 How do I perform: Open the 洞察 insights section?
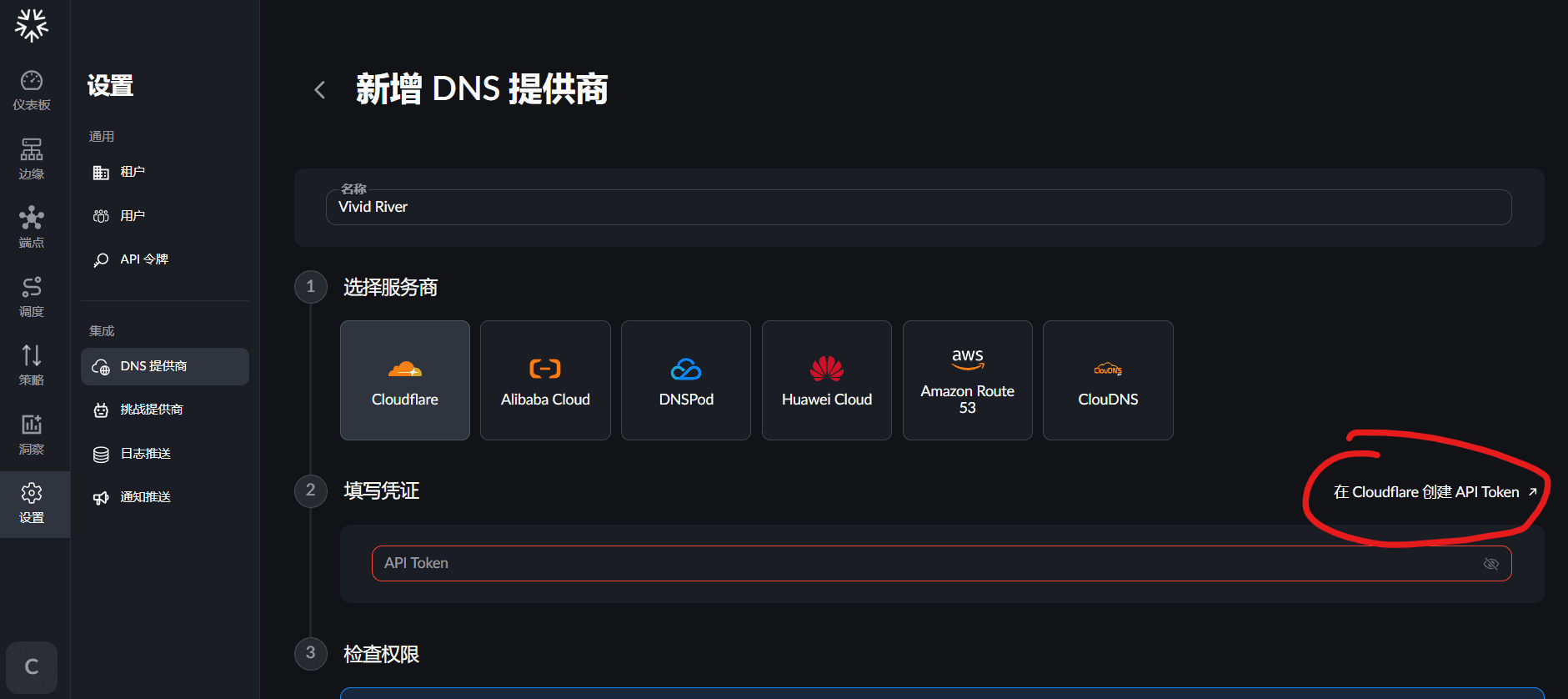pyautogui.click(x=32, y=435)
